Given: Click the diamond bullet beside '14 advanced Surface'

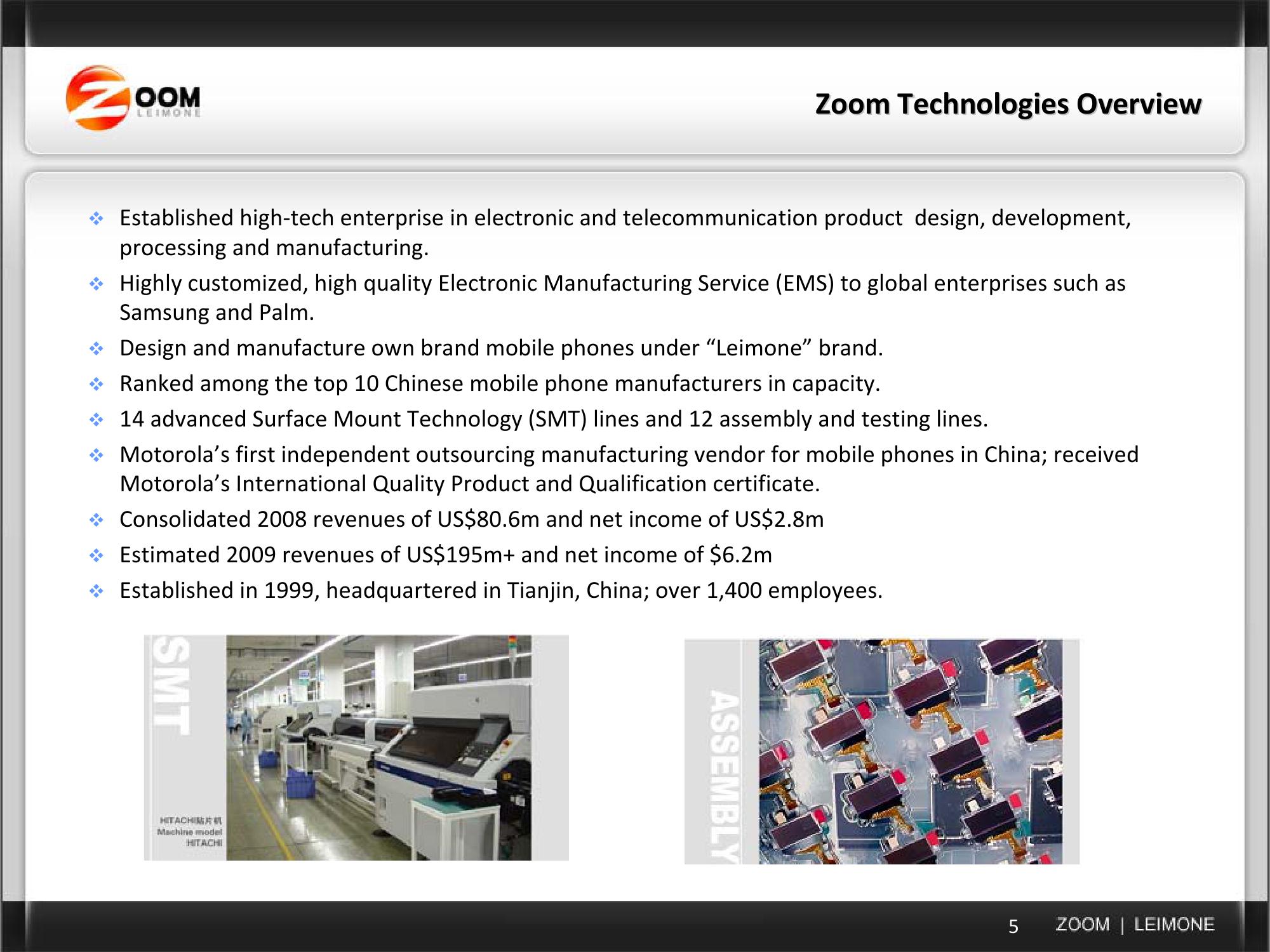Looking at the screenshot, I should (96, 420).
